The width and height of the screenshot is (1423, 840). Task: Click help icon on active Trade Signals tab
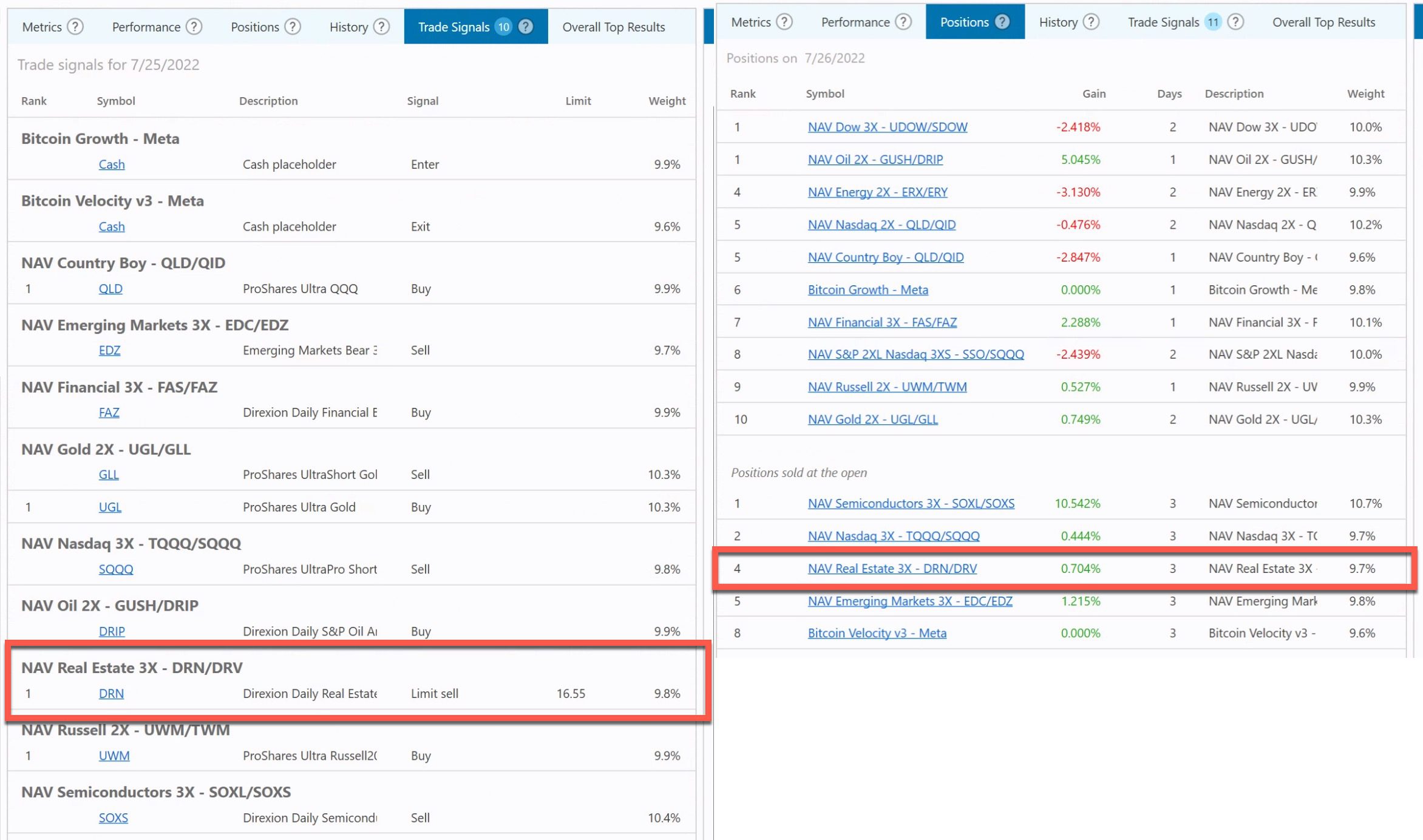(526, 27)
